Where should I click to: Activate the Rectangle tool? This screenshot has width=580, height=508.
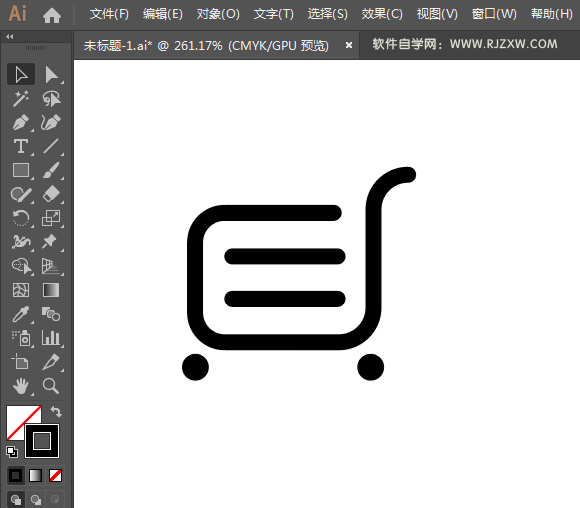[x=21, y=171]
